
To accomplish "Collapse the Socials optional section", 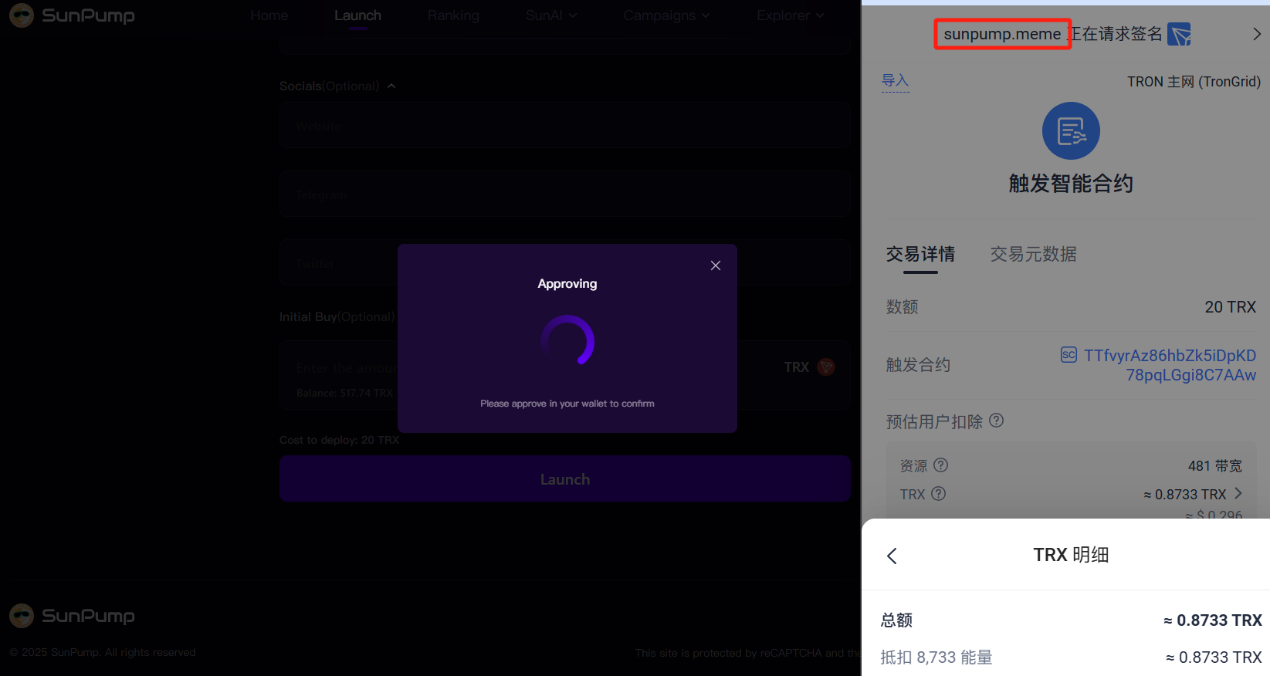I will [x=391, y=86].
